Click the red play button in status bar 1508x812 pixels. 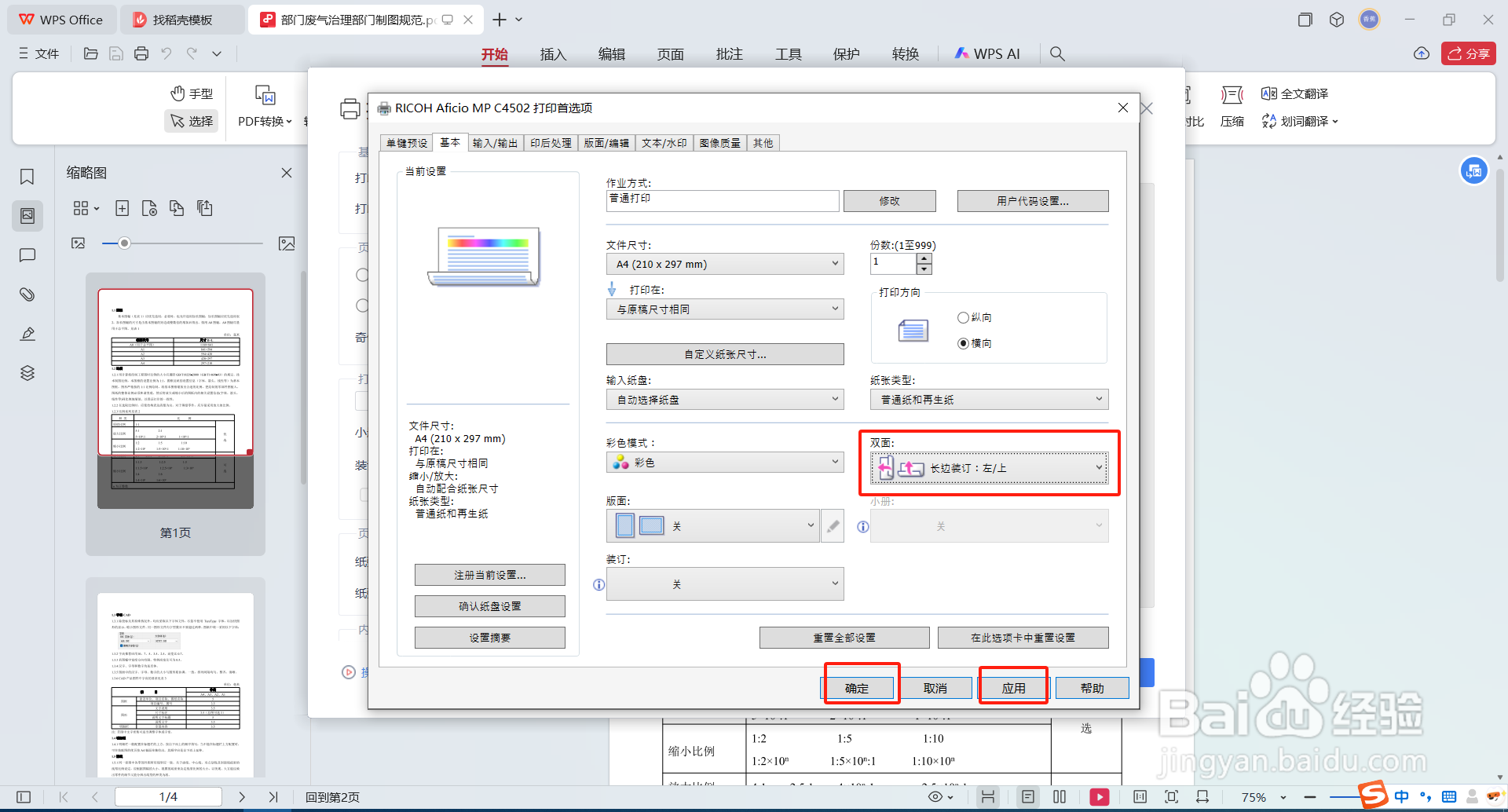pos(1100,797)
